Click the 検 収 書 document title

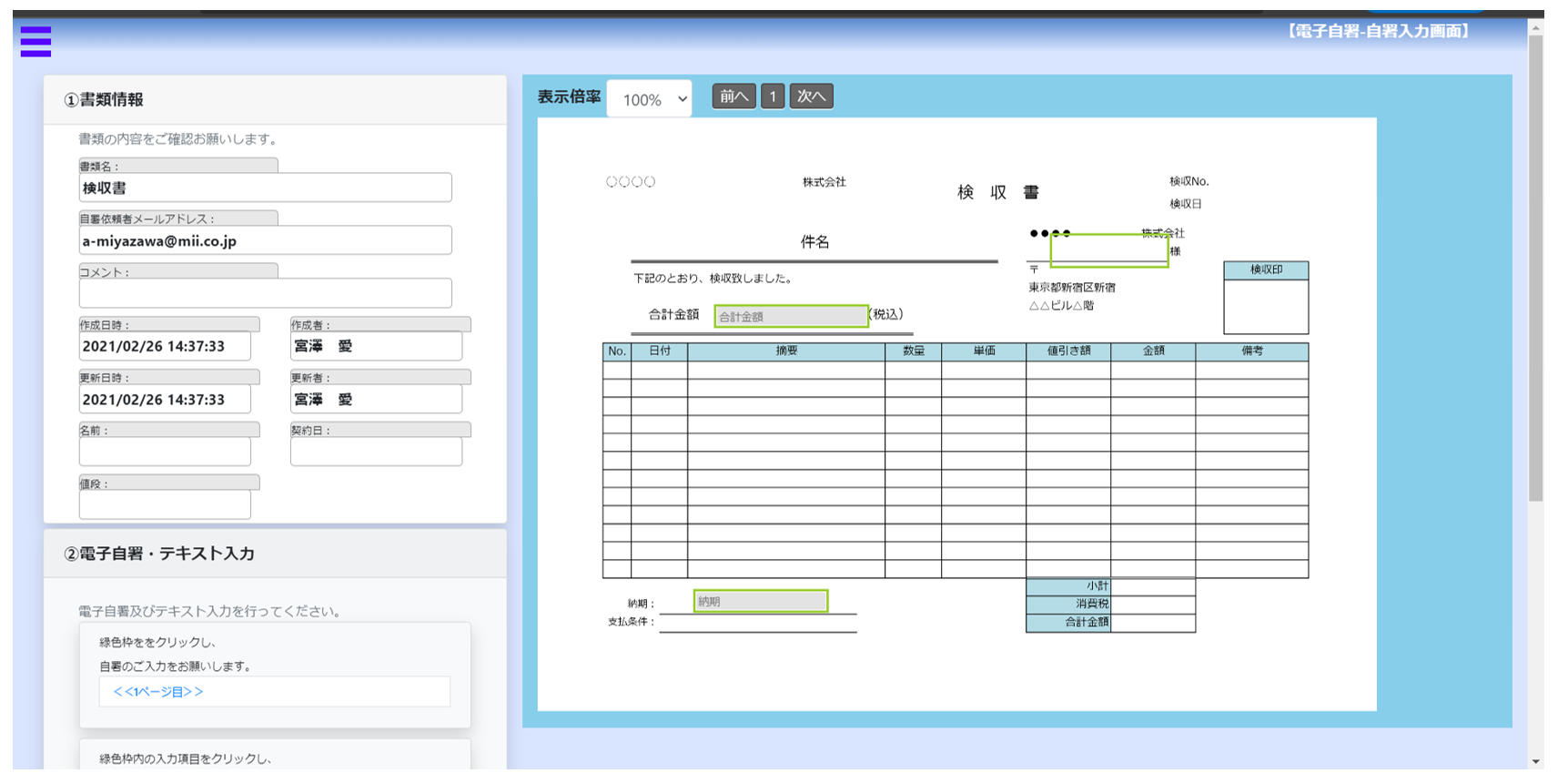click(x=998, y=192)
